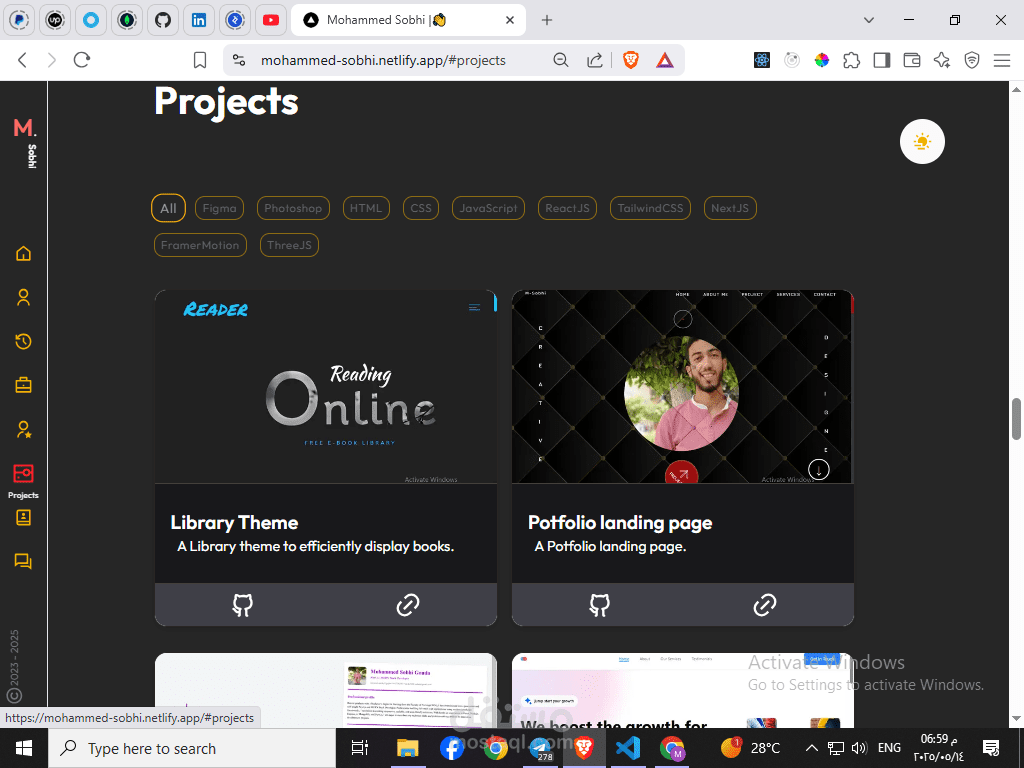Viewport: 1024px width, 768px height.
Task: Toggle light mode with the sun button
Action: pyautogui.click(x=921, y=141)
